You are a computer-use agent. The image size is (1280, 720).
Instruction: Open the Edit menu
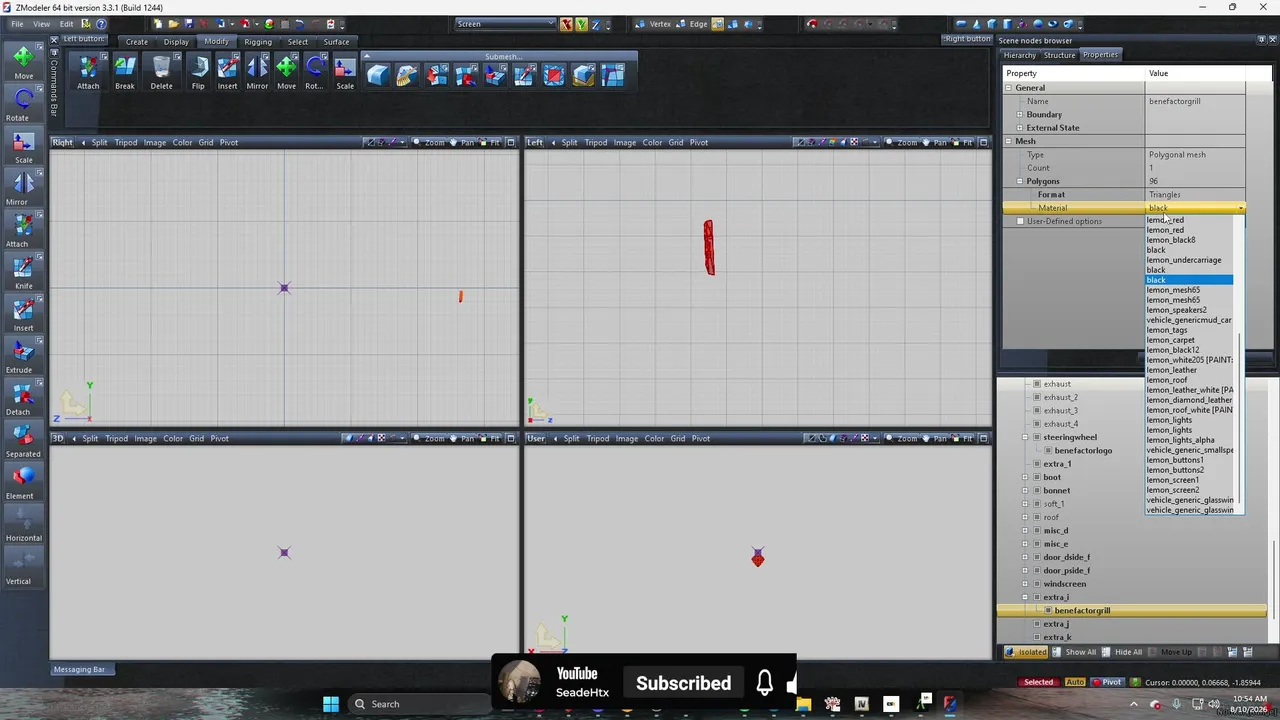click(x=66, y=24)
